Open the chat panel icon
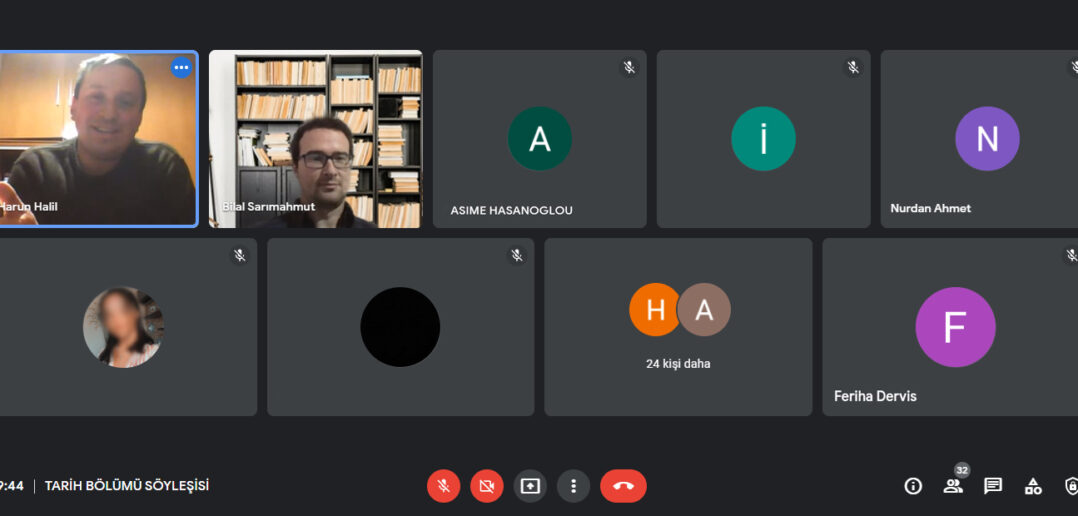Viewport: 1078px width, 516px height. (x=993, y=486)
